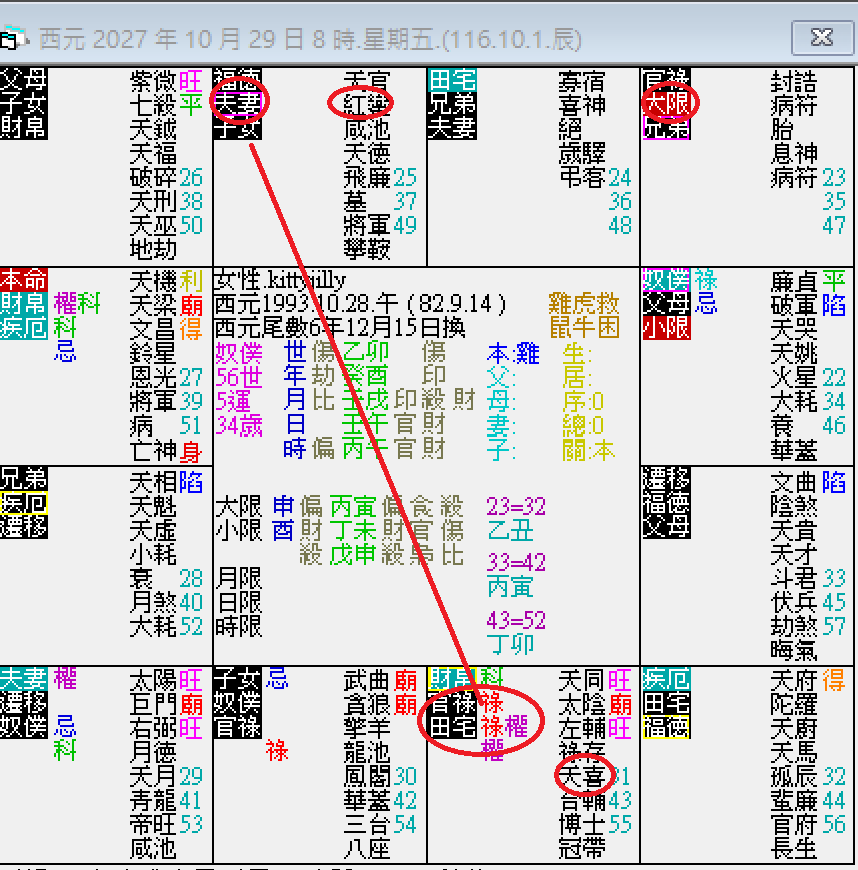Viewport: 858px width, 870px height.
Task: Select the 陀羅 star
Action: tap(794, 705)
